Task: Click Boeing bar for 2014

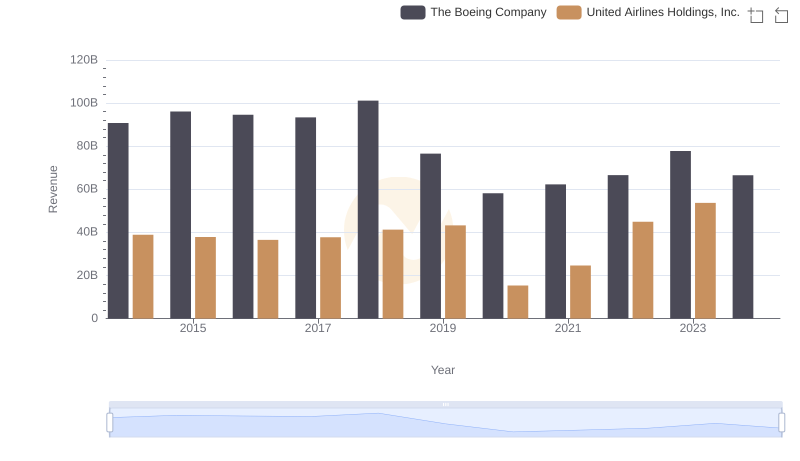Action: pos(118,221)
